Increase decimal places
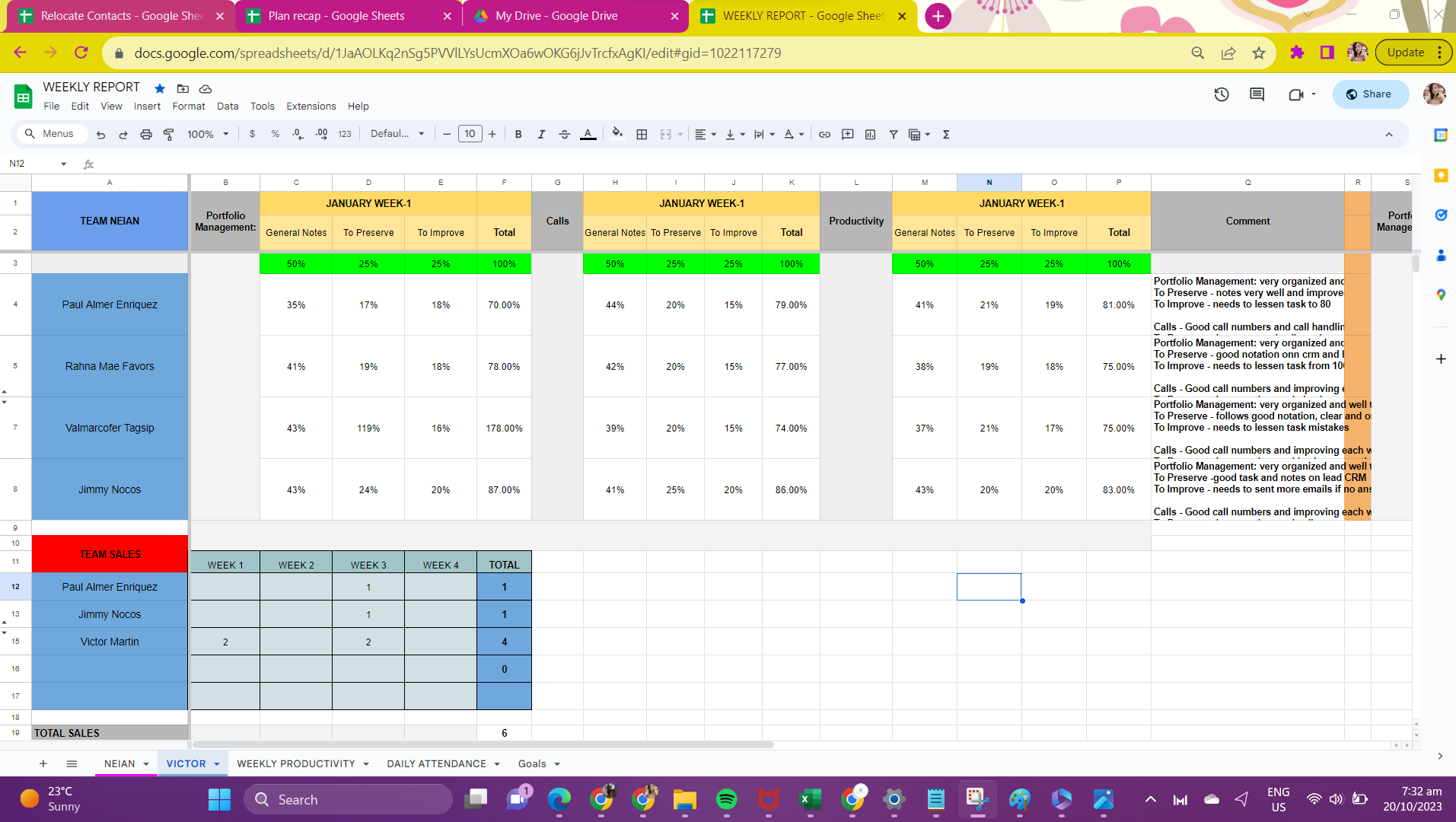Image resolution: width=1456 pixels, height=822 pixels. (321, 134)
